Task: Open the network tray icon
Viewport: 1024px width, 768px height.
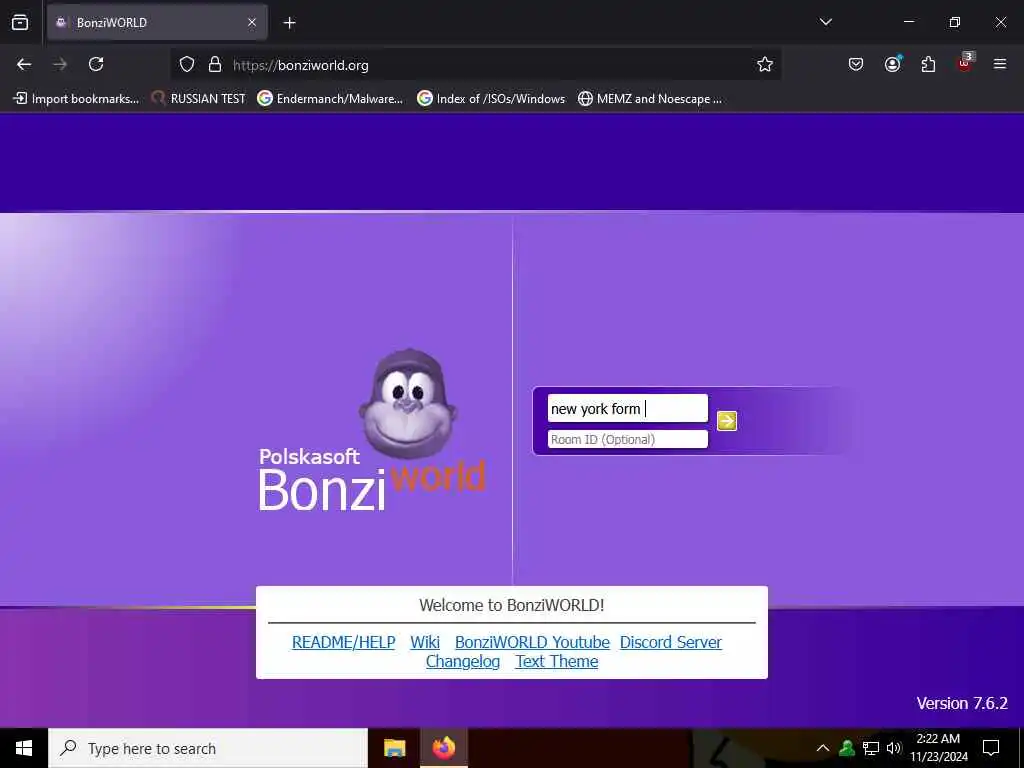Action: click(x=871, y=748)
